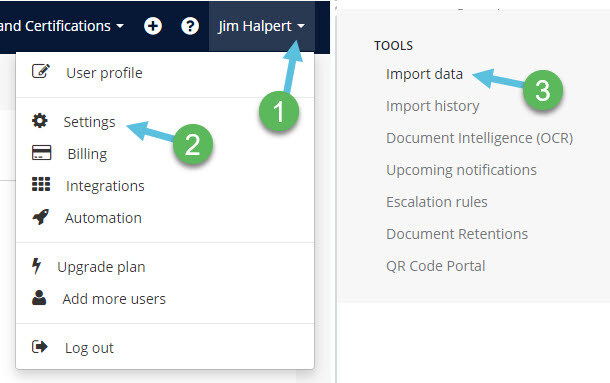This screenshot has width=610, height=383.
Task: Expand the Certifications navbar dropdown caret
Action: point(120,26)
